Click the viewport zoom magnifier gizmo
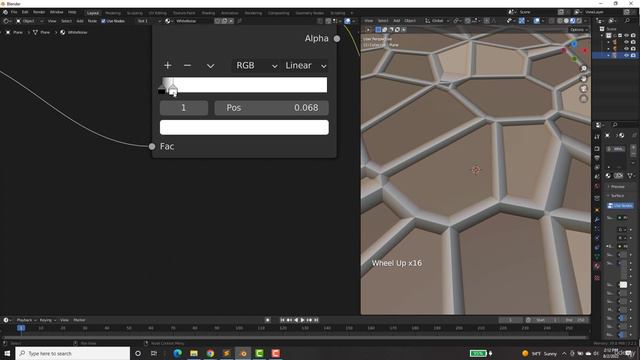 [x=584, y=69]
